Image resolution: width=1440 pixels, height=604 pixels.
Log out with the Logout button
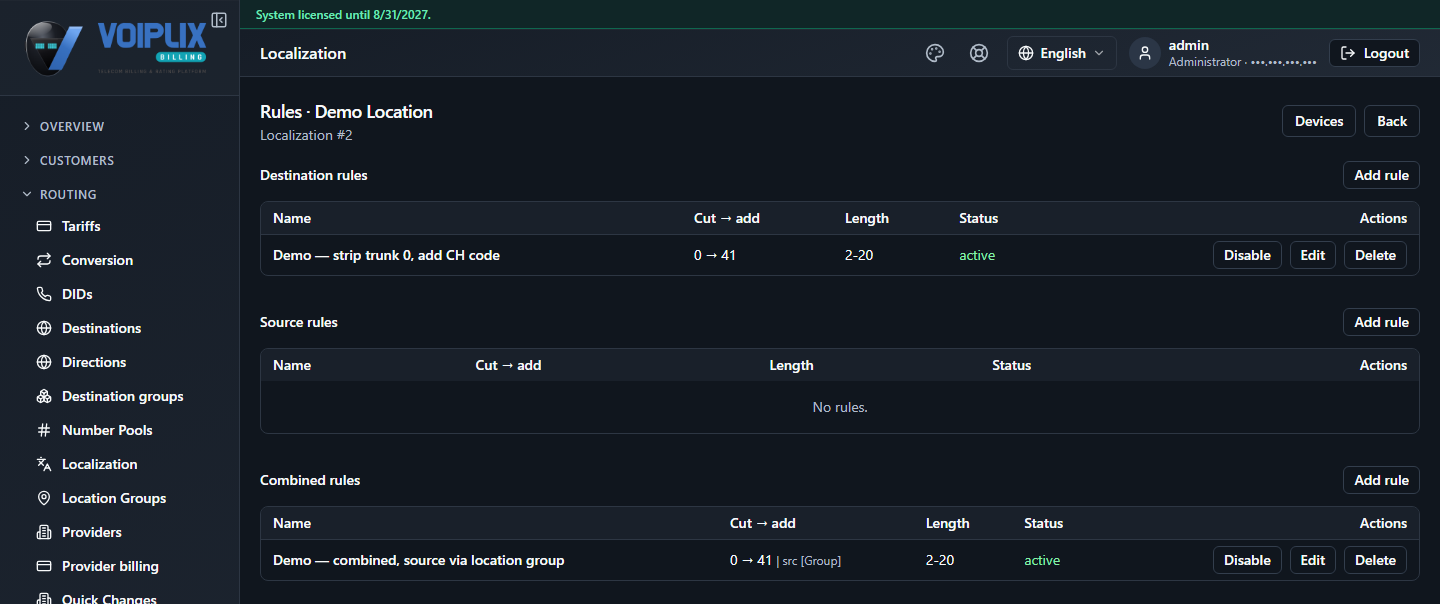1375,54
